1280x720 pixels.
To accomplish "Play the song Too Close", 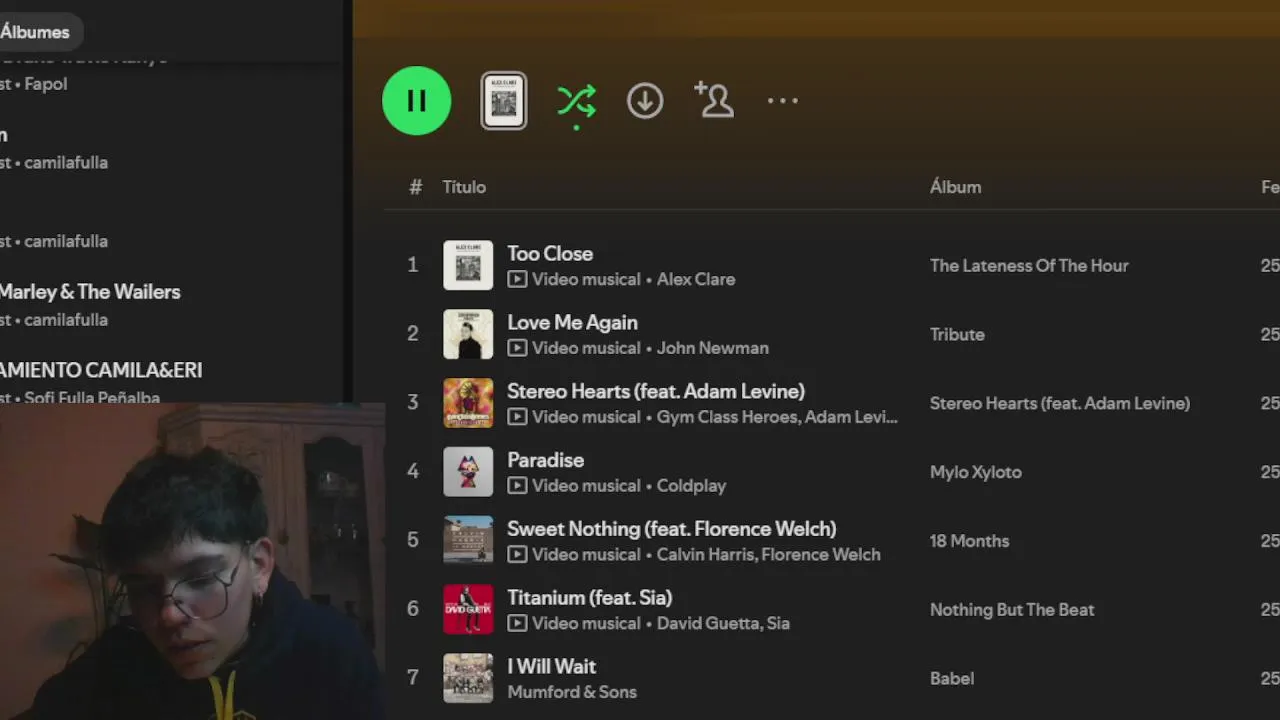I will pyautogui.click(x=550, y=254).
